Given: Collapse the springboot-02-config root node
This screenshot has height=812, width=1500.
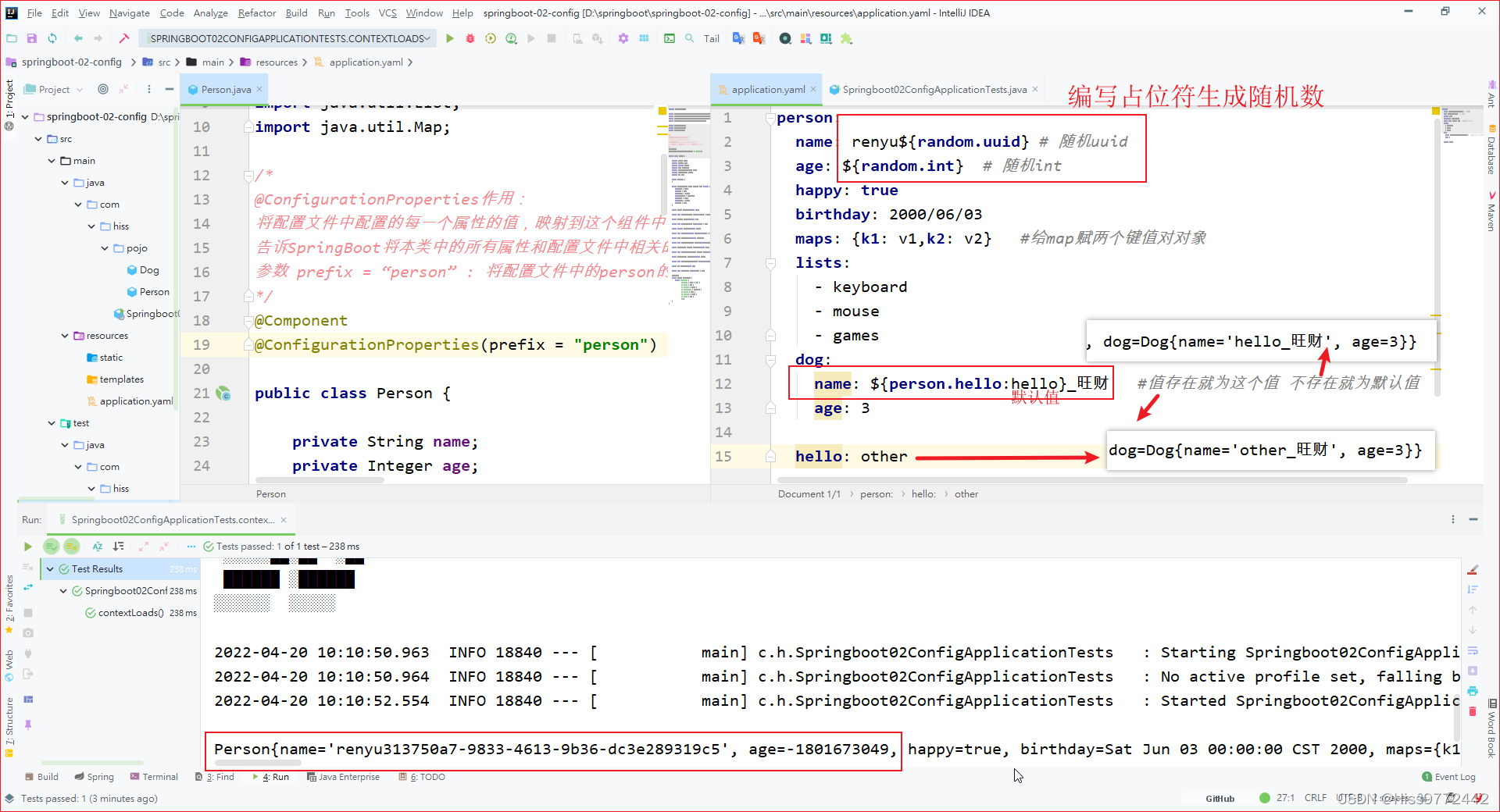Looking at the screenshot, I should pos(25,117).
